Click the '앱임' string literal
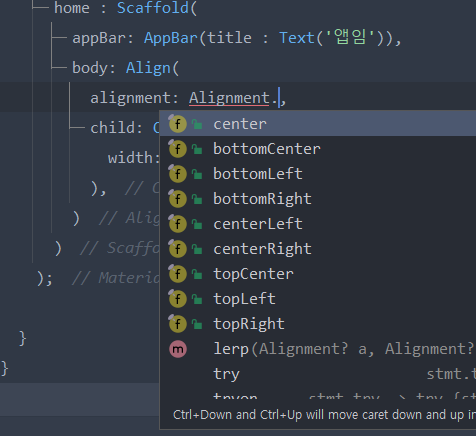Viewport: 476px width, 436px height. click(350, 37)
